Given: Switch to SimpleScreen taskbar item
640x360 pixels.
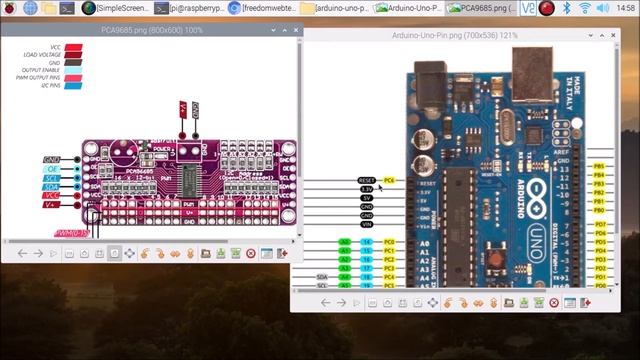Looking at the screenshot, I should coord(115,8).
